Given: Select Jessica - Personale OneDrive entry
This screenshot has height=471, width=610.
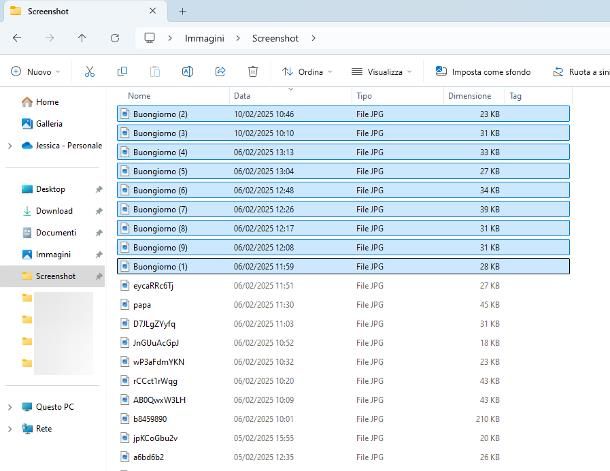Looking at the screenshot, I should 62,145.
